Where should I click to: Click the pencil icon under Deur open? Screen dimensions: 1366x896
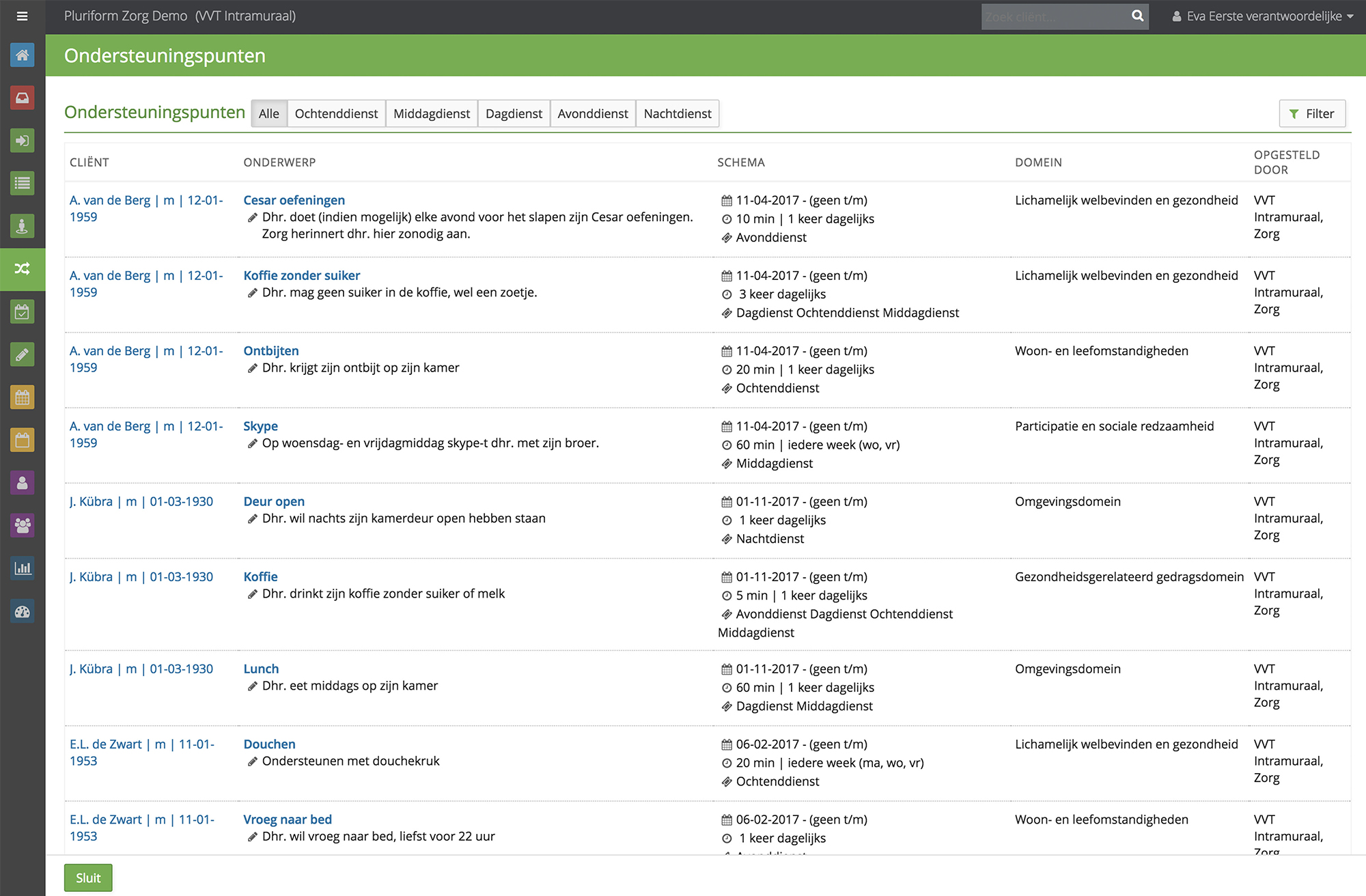[252, 519]
